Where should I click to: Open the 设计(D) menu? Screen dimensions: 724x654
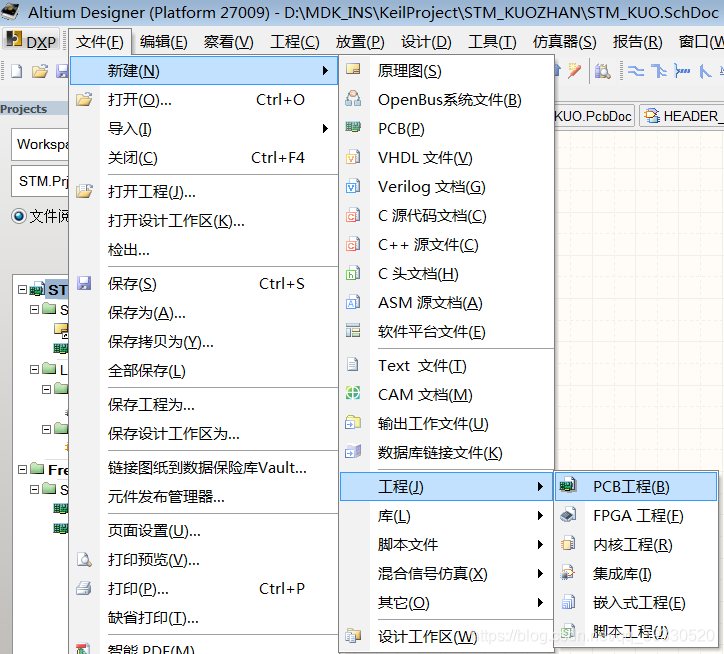point(426,42)
